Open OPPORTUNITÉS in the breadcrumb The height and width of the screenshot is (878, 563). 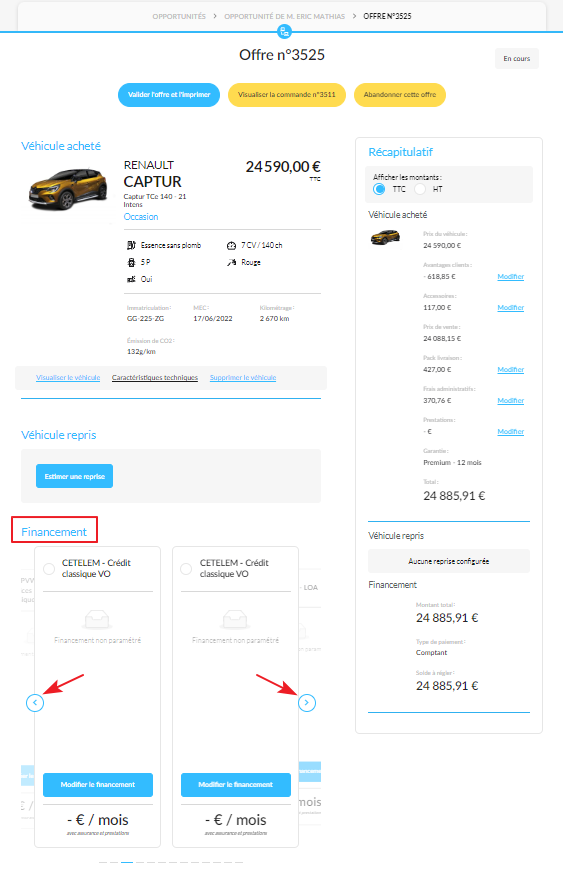pos(179,16)
